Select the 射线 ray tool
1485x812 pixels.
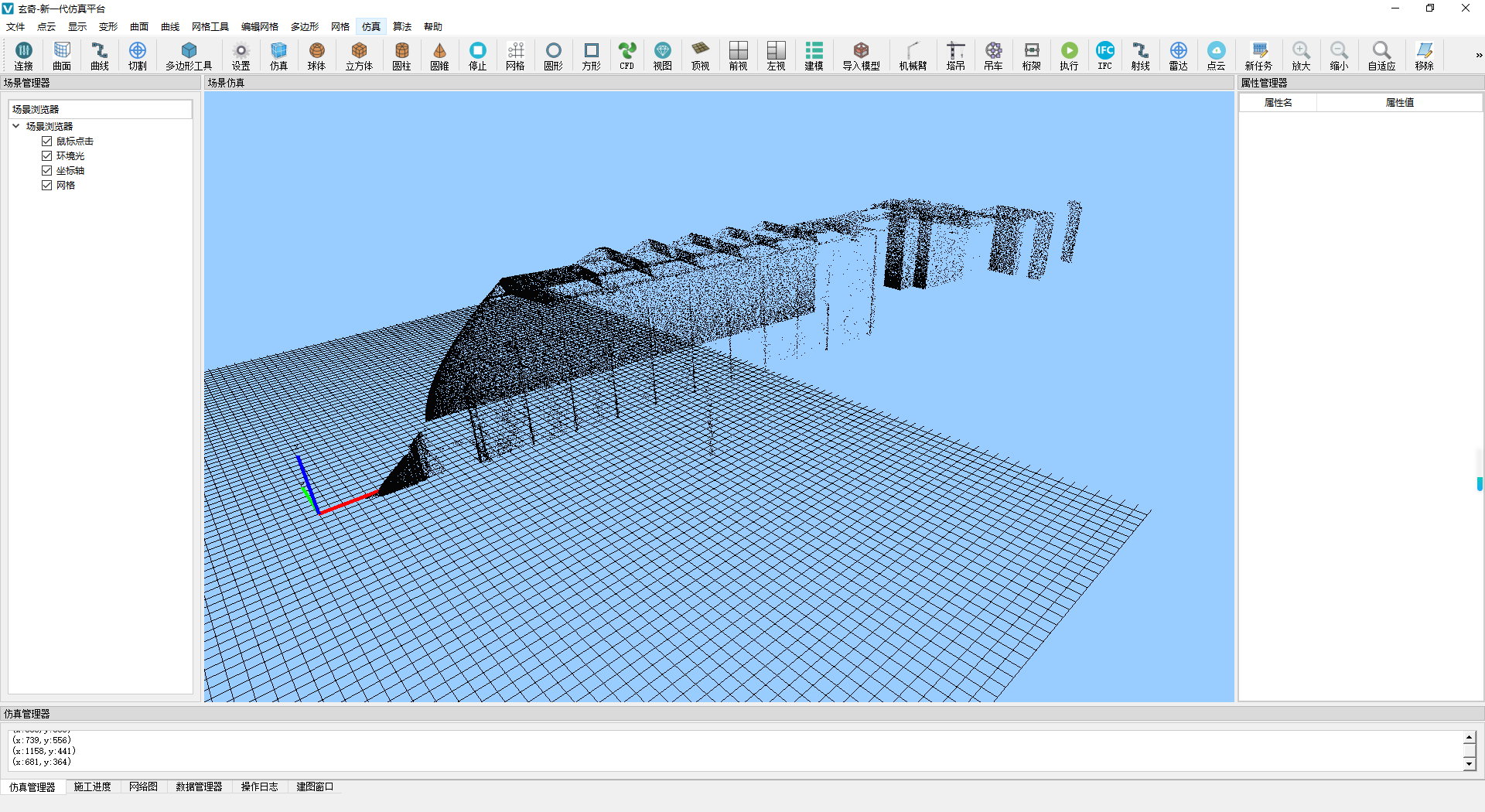pyautogui.click(x=1141, y=56)
